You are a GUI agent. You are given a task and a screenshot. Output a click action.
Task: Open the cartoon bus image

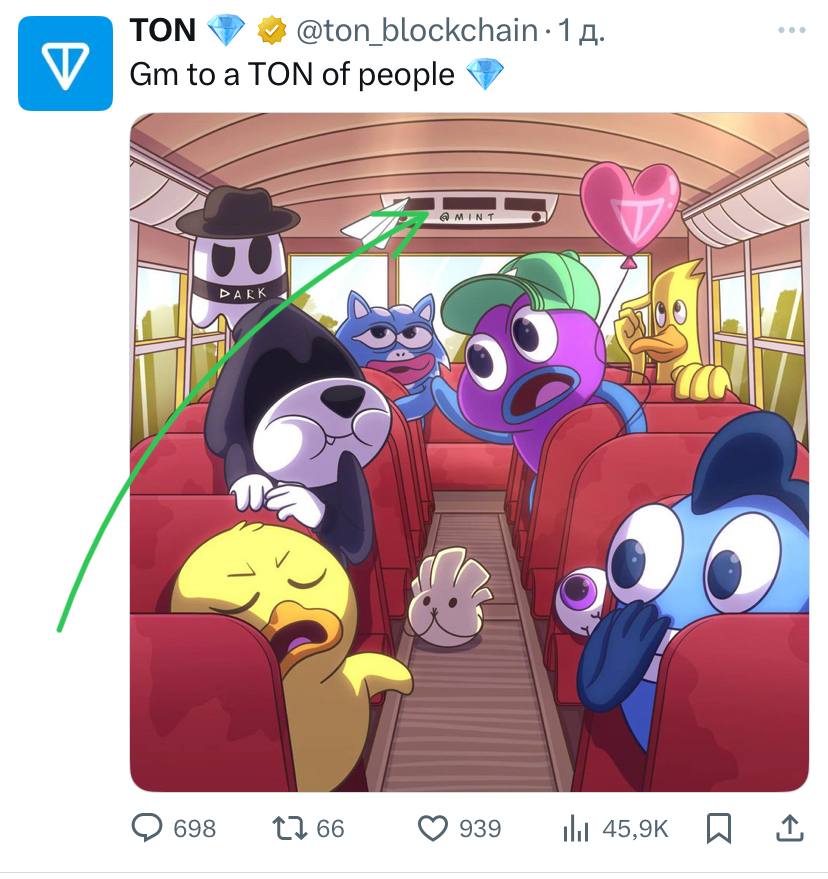(469, 452)
